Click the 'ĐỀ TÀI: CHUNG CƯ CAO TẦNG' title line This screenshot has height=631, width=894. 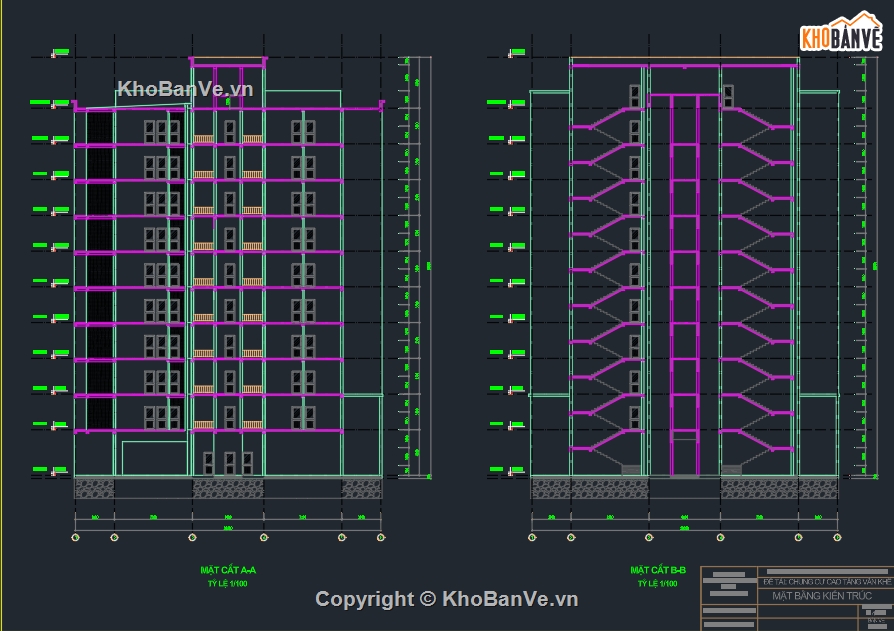[x=827, y=582]
